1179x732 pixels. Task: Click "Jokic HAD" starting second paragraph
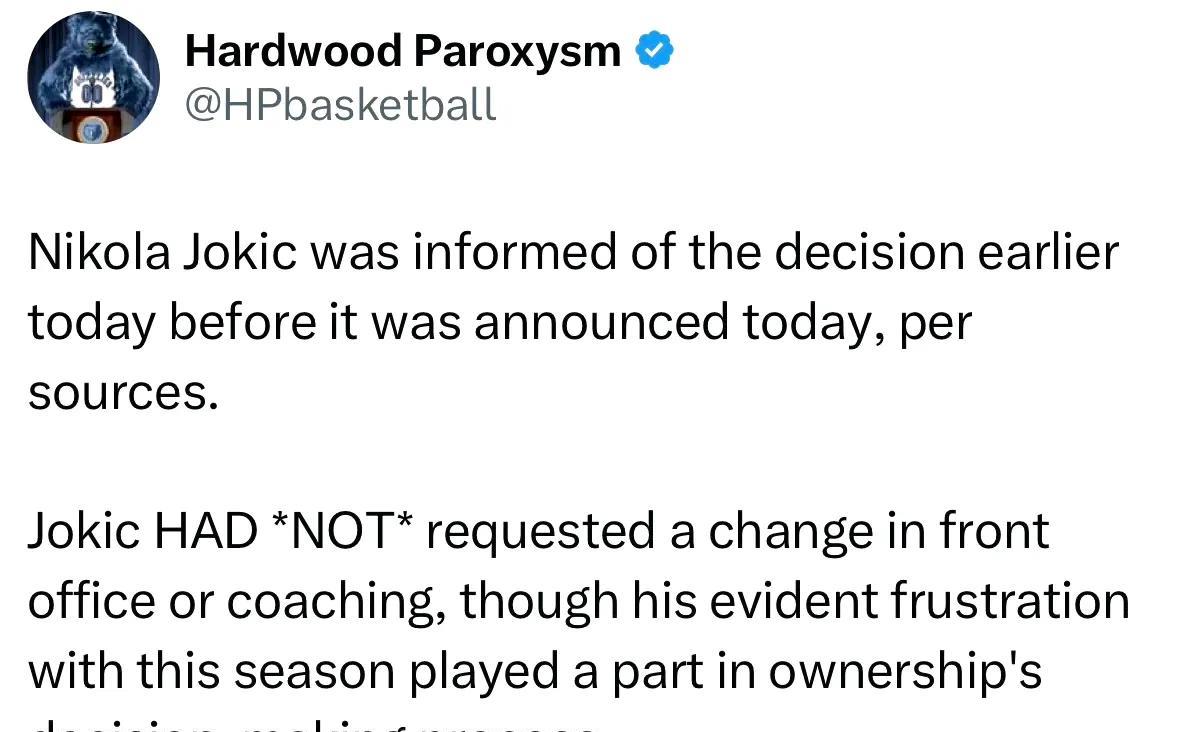(x=143, y=531)
